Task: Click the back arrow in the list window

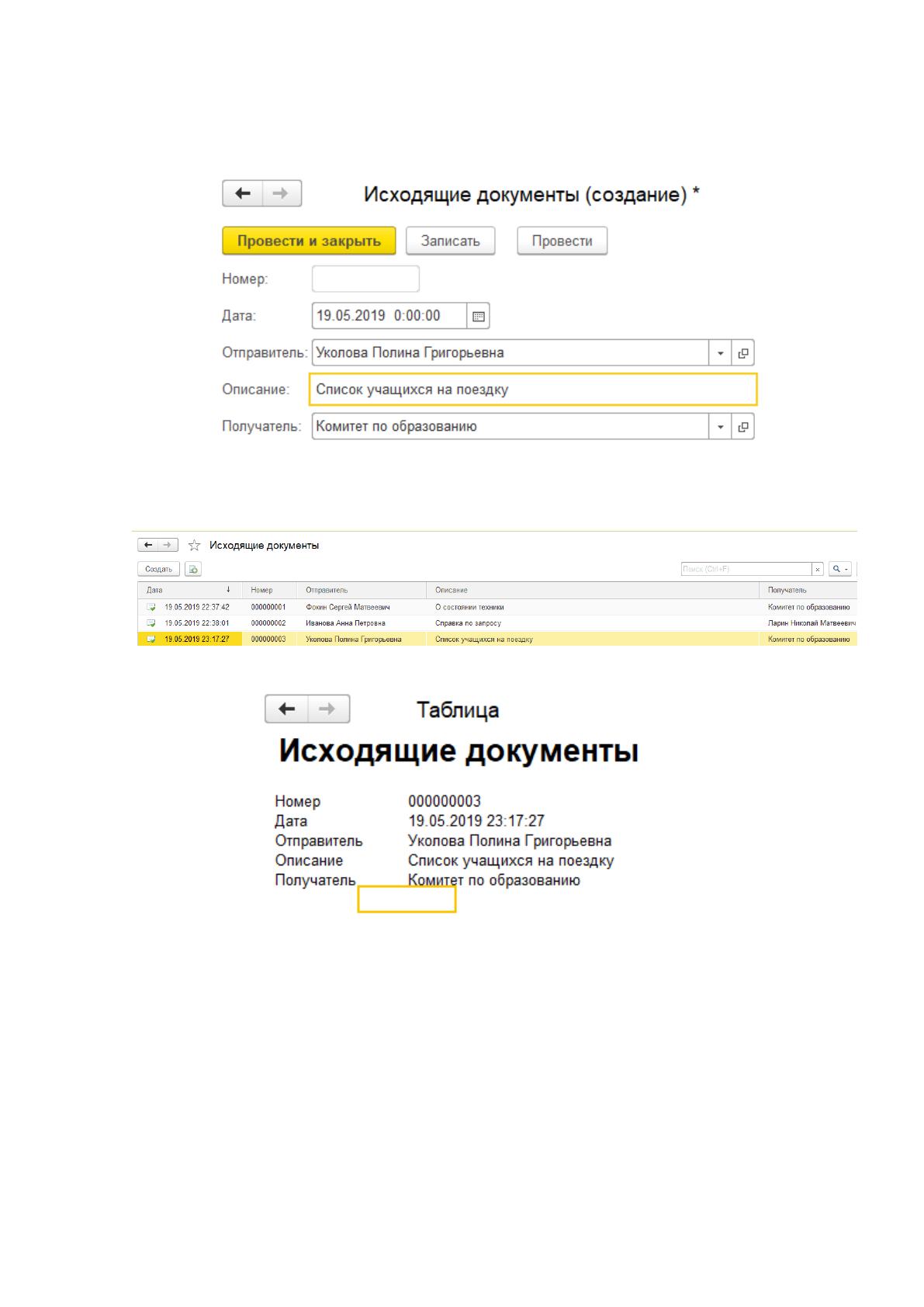Action: (x=148, y=545)
